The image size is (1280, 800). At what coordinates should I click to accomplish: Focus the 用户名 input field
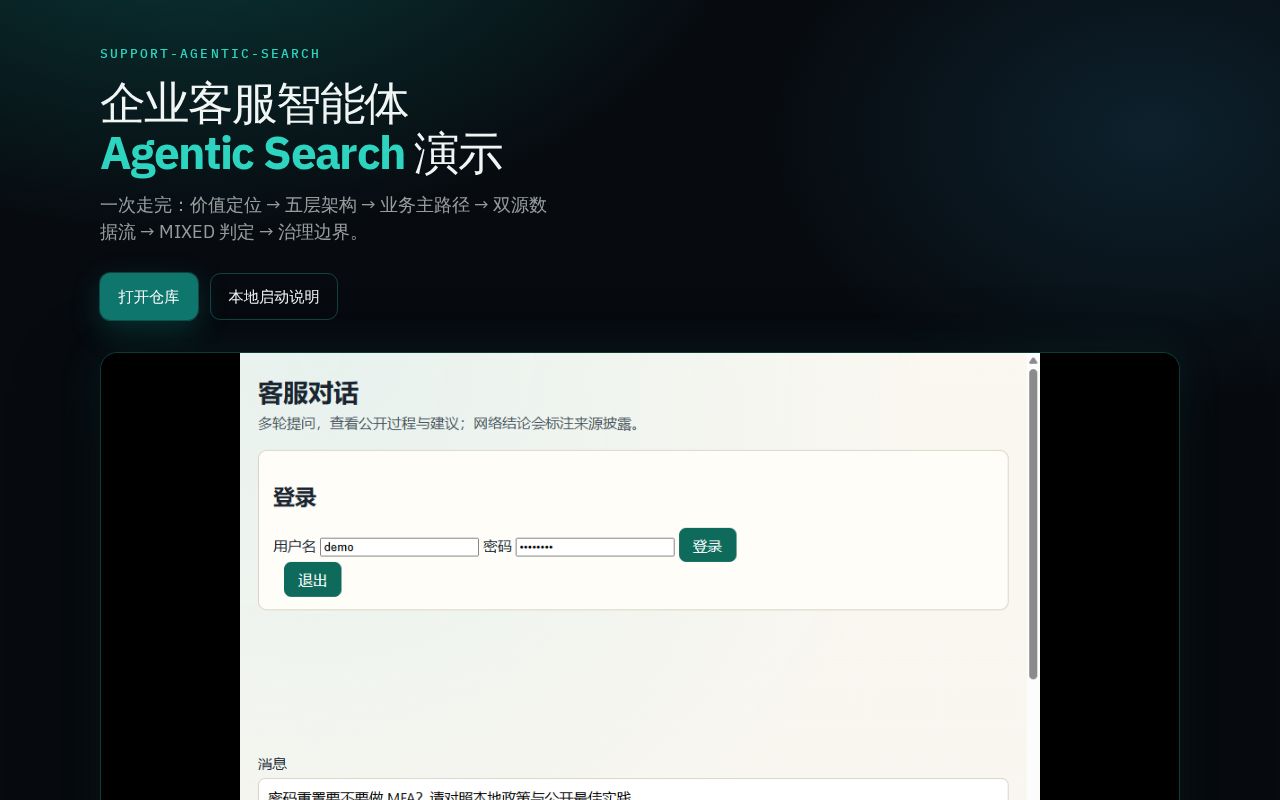pyautogui.click(x=399, y=547)
